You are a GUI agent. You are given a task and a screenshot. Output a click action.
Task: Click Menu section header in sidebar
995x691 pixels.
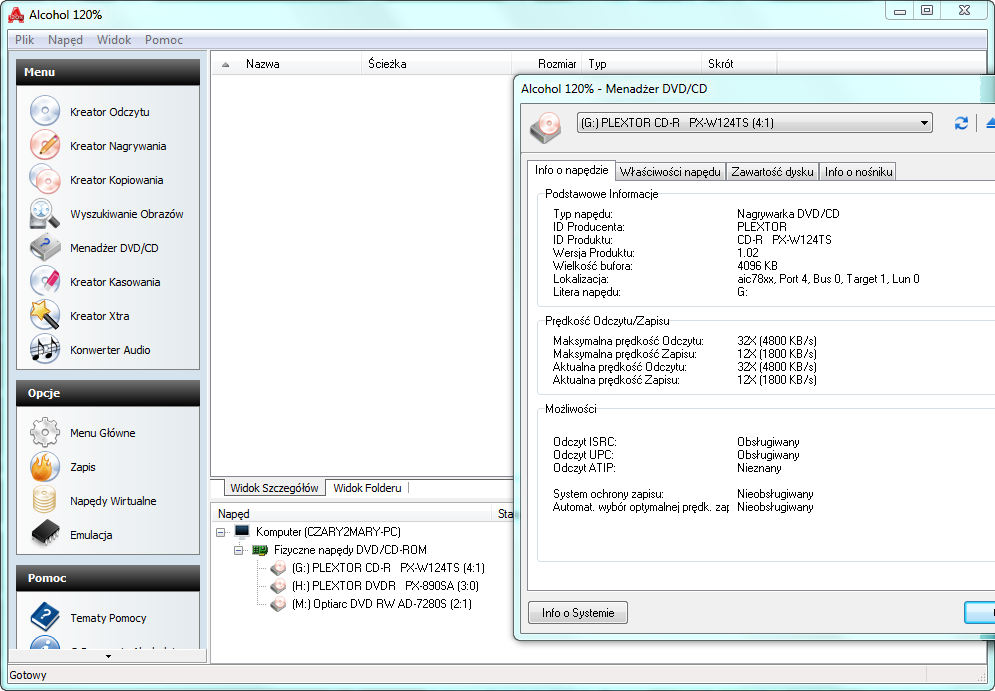point(108,72)
